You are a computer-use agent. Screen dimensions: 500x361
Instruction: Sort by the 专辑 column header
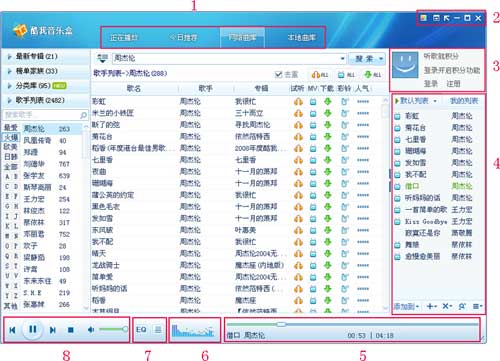coord(261,89)
